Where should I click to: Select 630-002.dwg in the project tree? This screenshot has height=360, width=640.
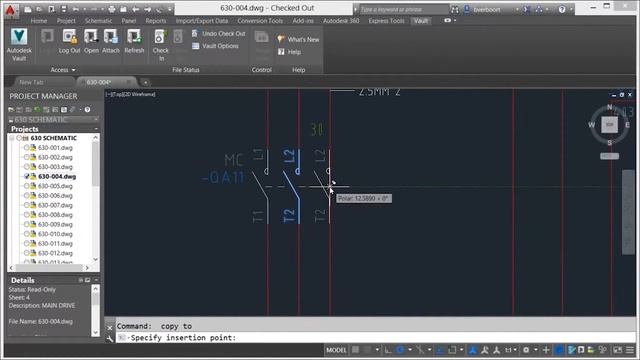(x=55, y=157)
